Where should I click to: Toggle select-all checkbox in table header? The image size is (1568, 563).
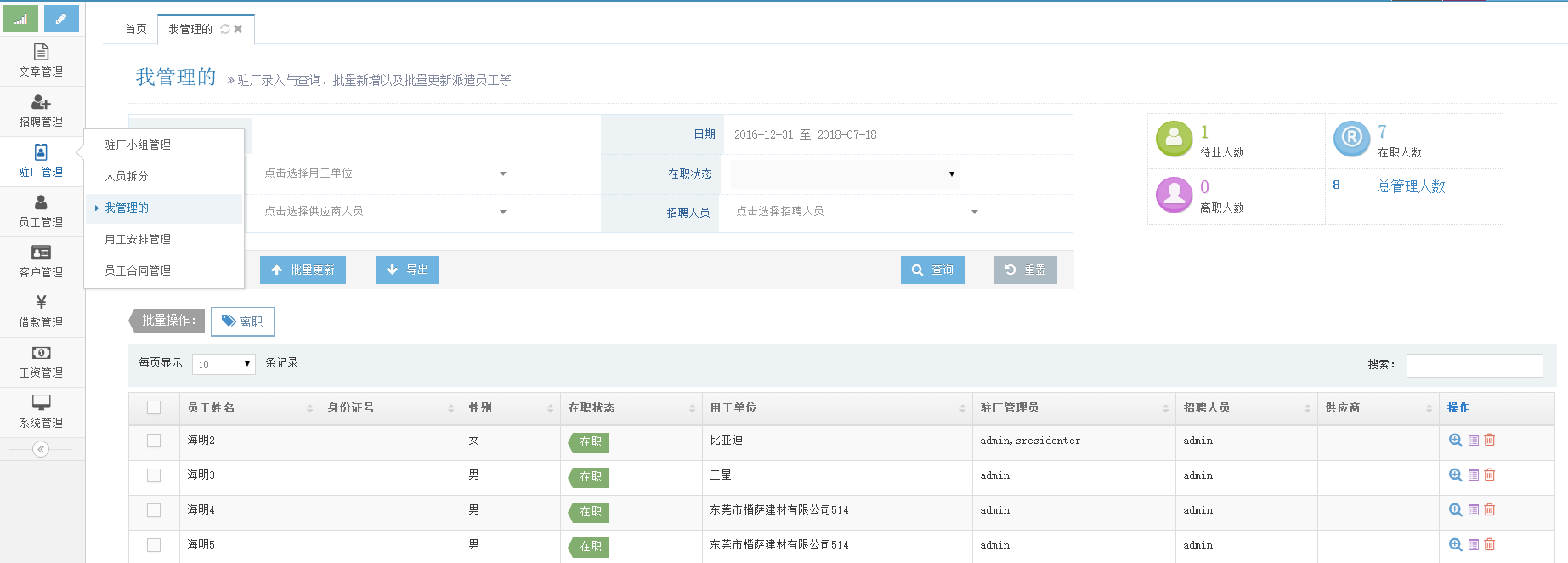tap(154, 407)
